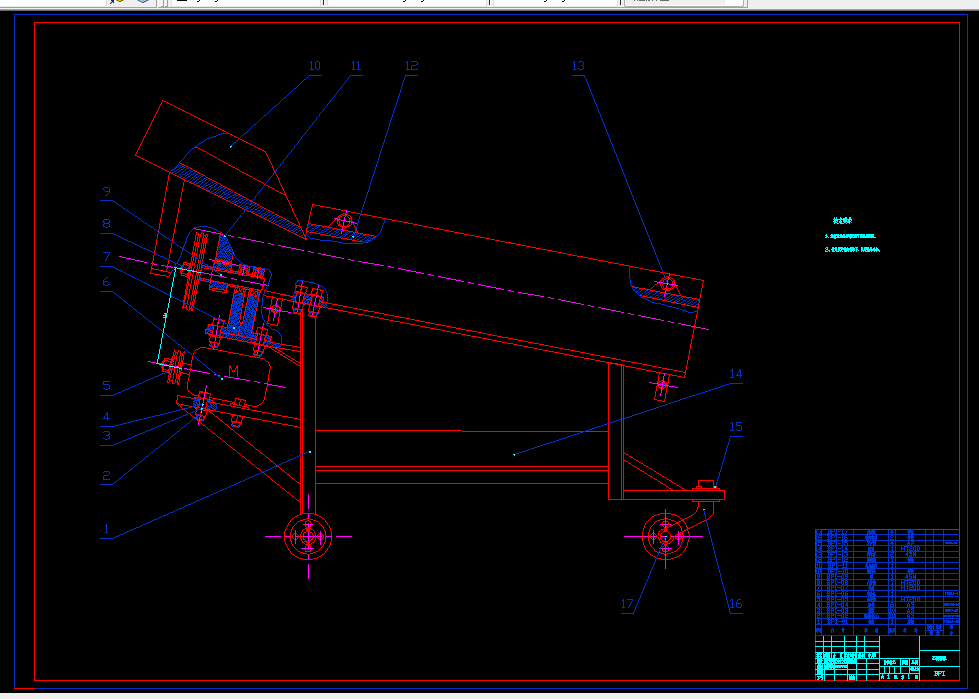This screenshot has height=699, width=979.
Task: Select part balloon number 9
Action: (x=106, y=191)
